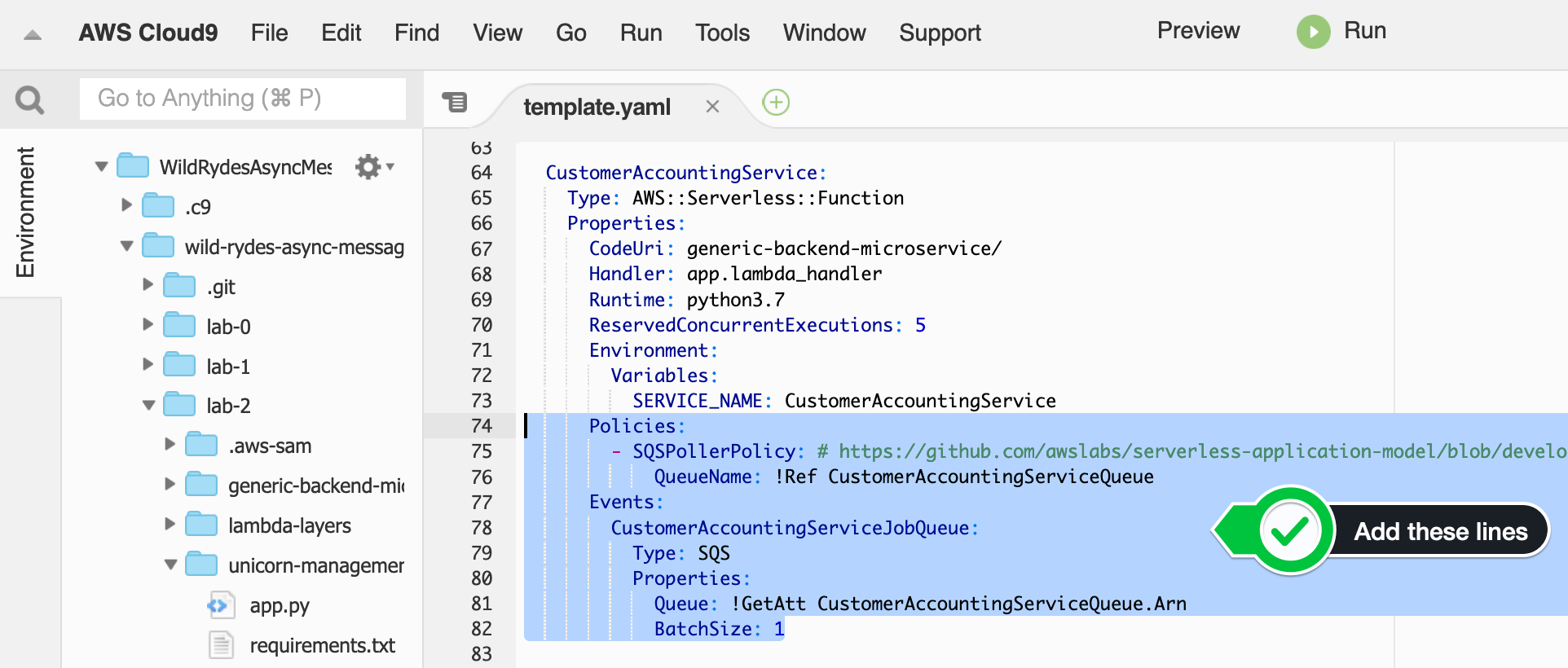Click the search magnifier icon
The image size is (1568, 668).
click(x=30, y=99)
